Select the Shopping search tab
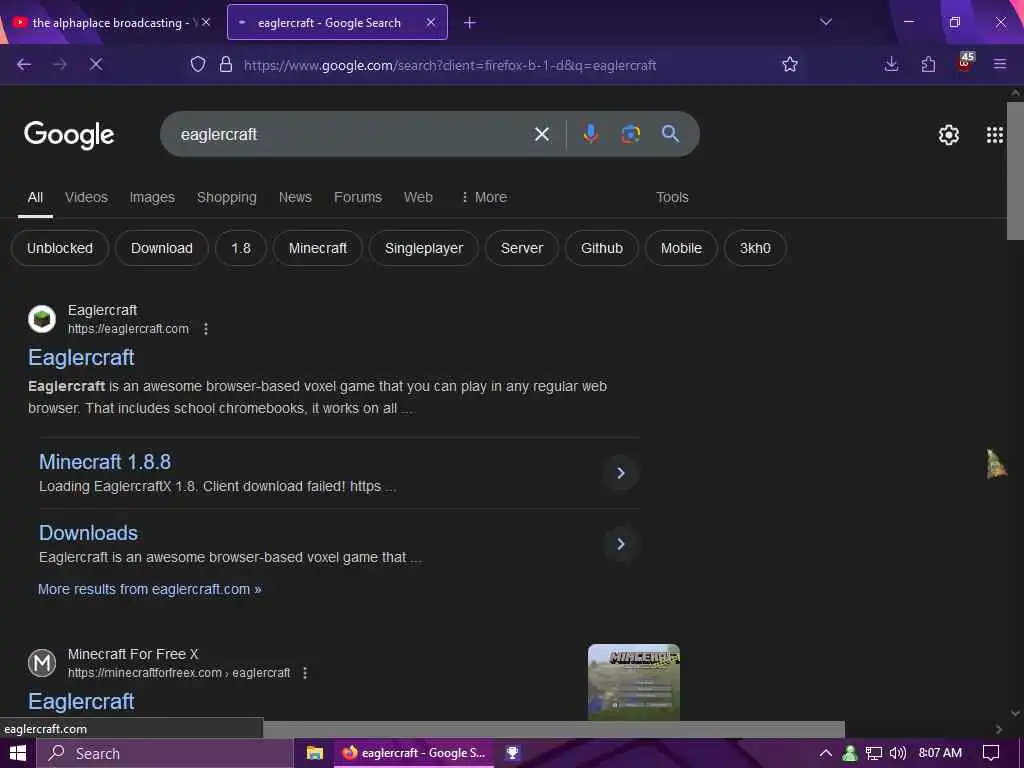The image size is (1024, 768). 227,197
